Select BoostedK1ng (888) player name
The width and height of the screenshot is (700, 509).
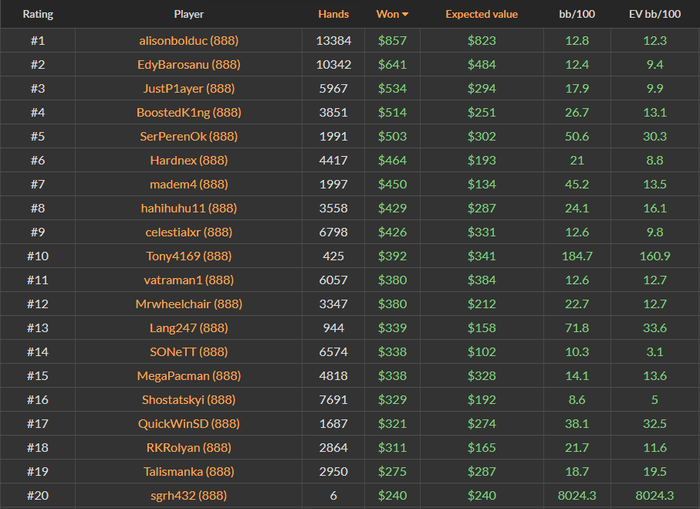coord(188,112)
